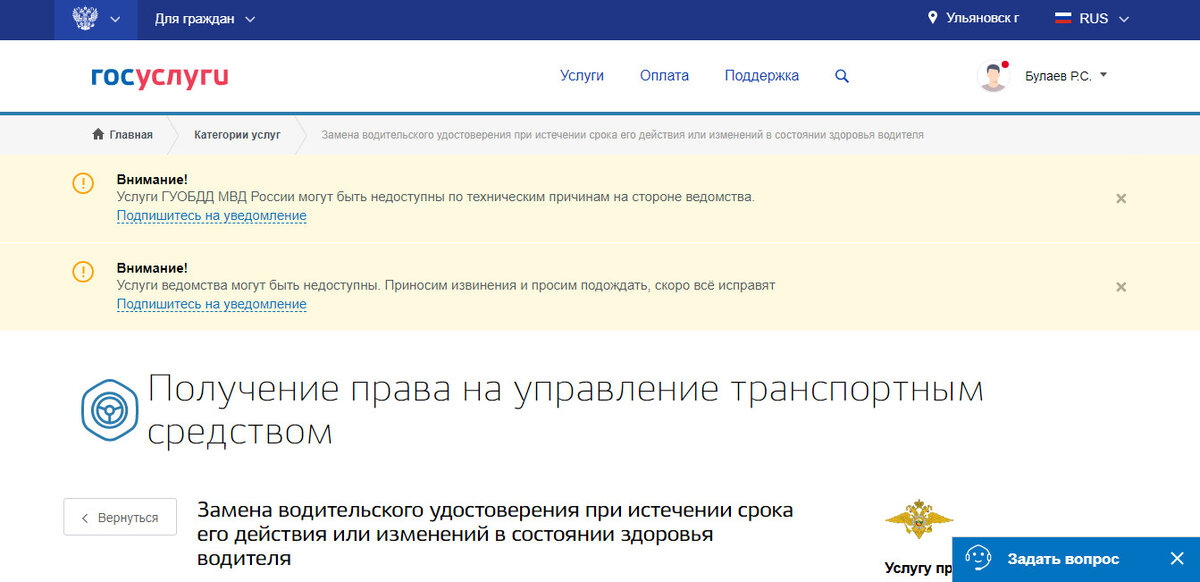
Task: Select the steering wheel service emblem
Action: pyautogui.click(x=108, y=409)
